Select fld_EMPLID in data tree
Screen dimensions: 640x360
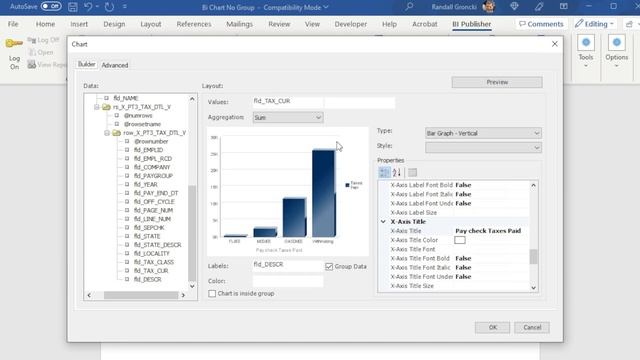click(148, 150)
